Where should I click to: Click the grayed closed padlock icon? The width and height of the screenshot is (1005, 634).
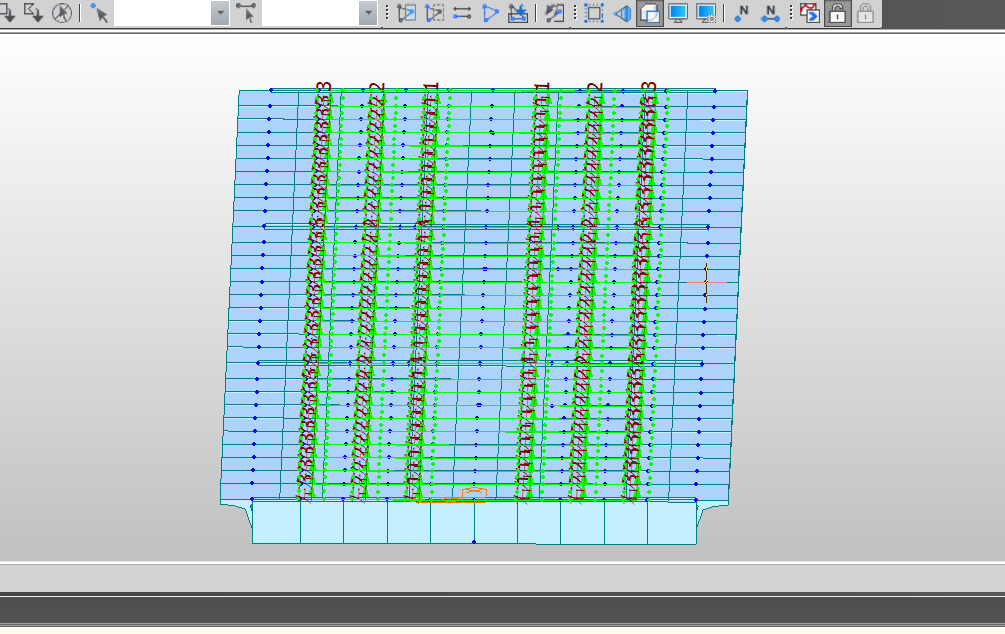point(865,13)
